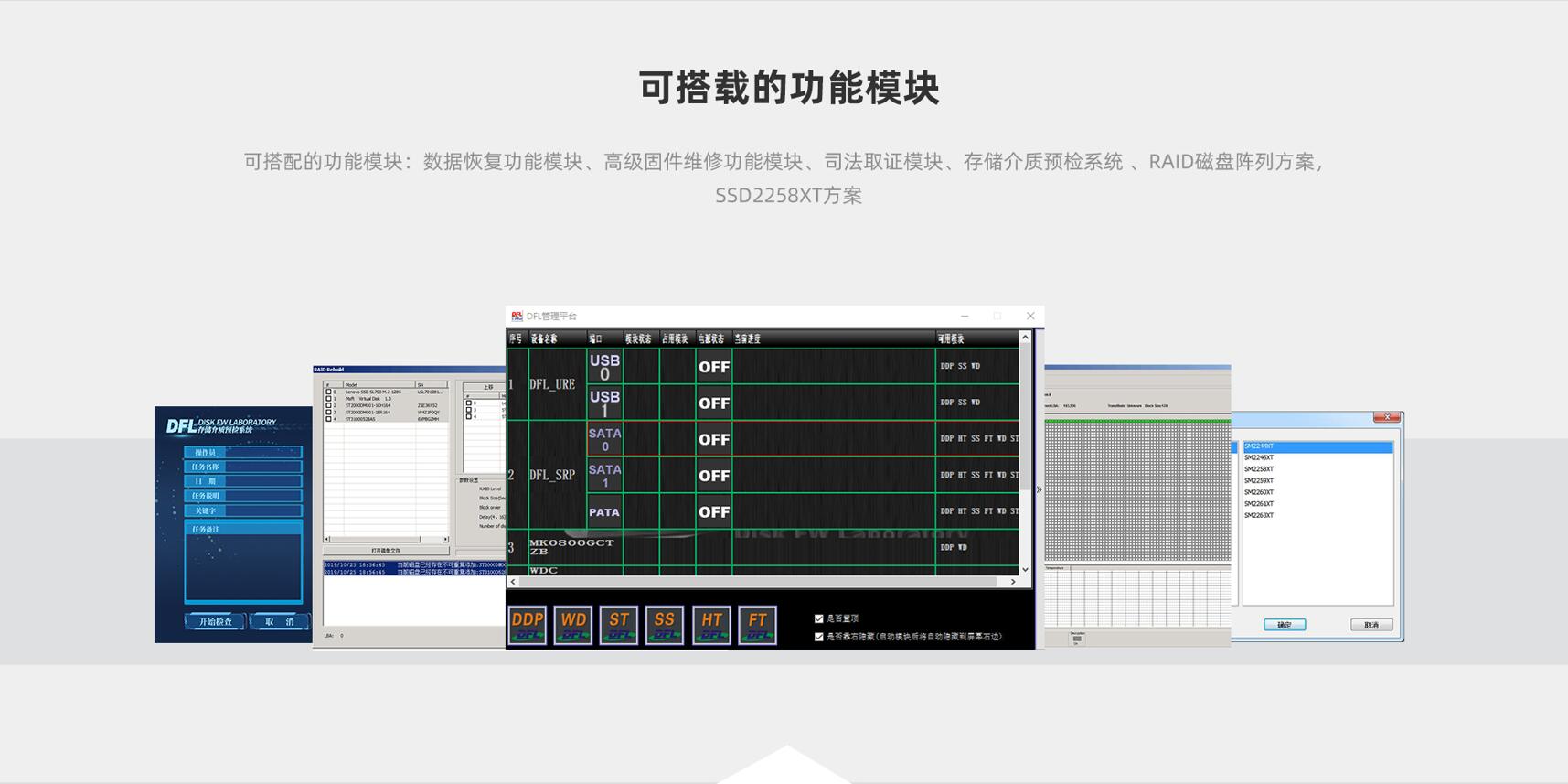Image resolution: width=1568 pixels, height=784 pixels.
Task: Select SM2258XT from the controller list
Action: click(1259, 469)
